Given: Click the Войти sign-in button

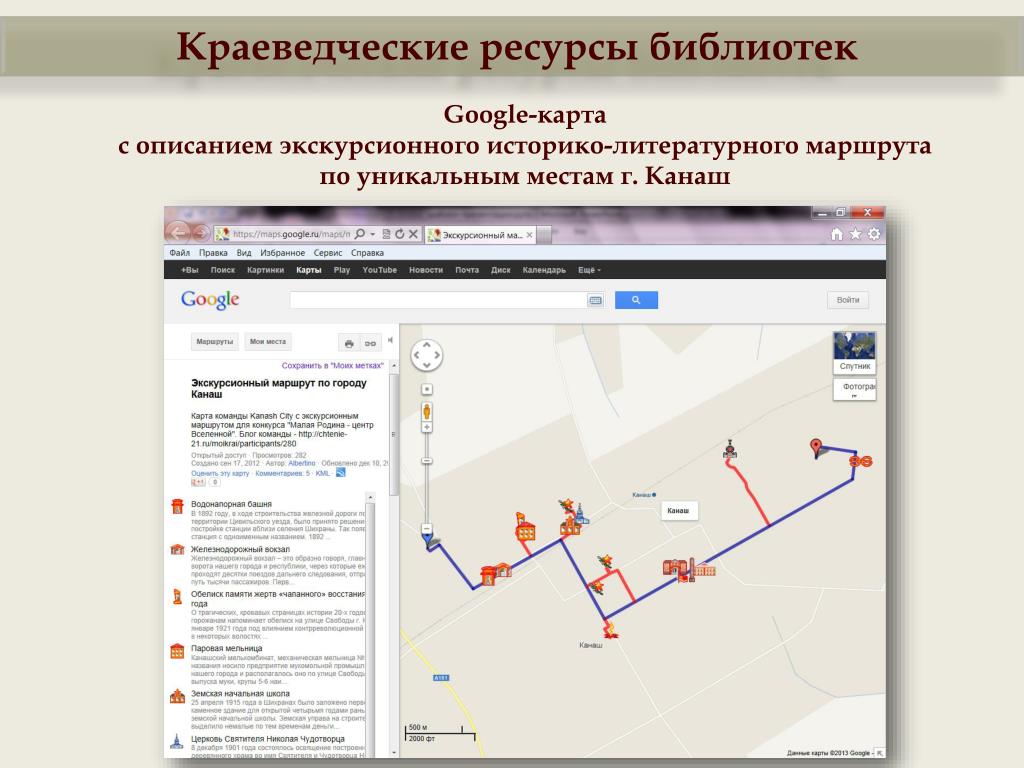Looking at the screenshot, I should point(848,300).
